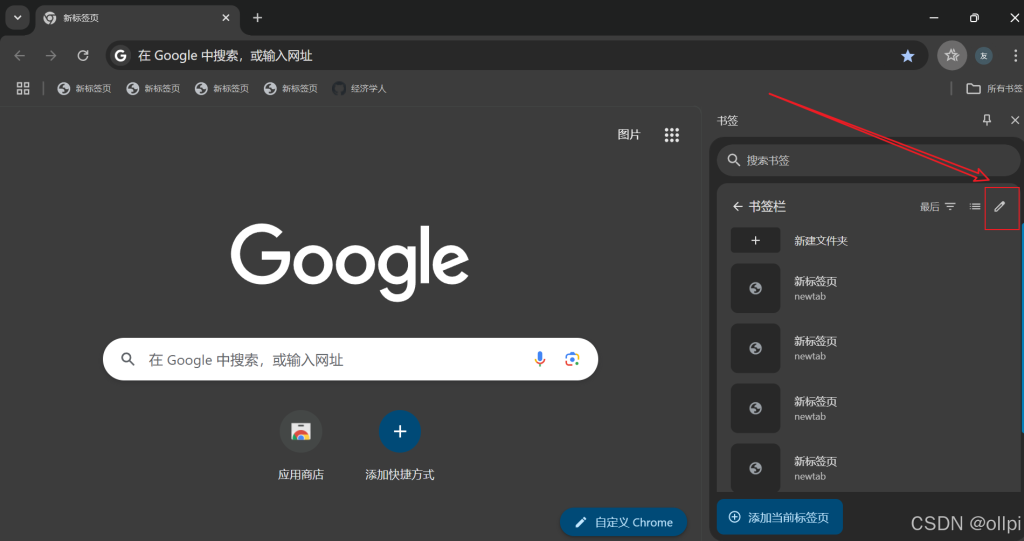Search by image with Google Lens icon
1024x541 pixels.
[x=572, y=359]
